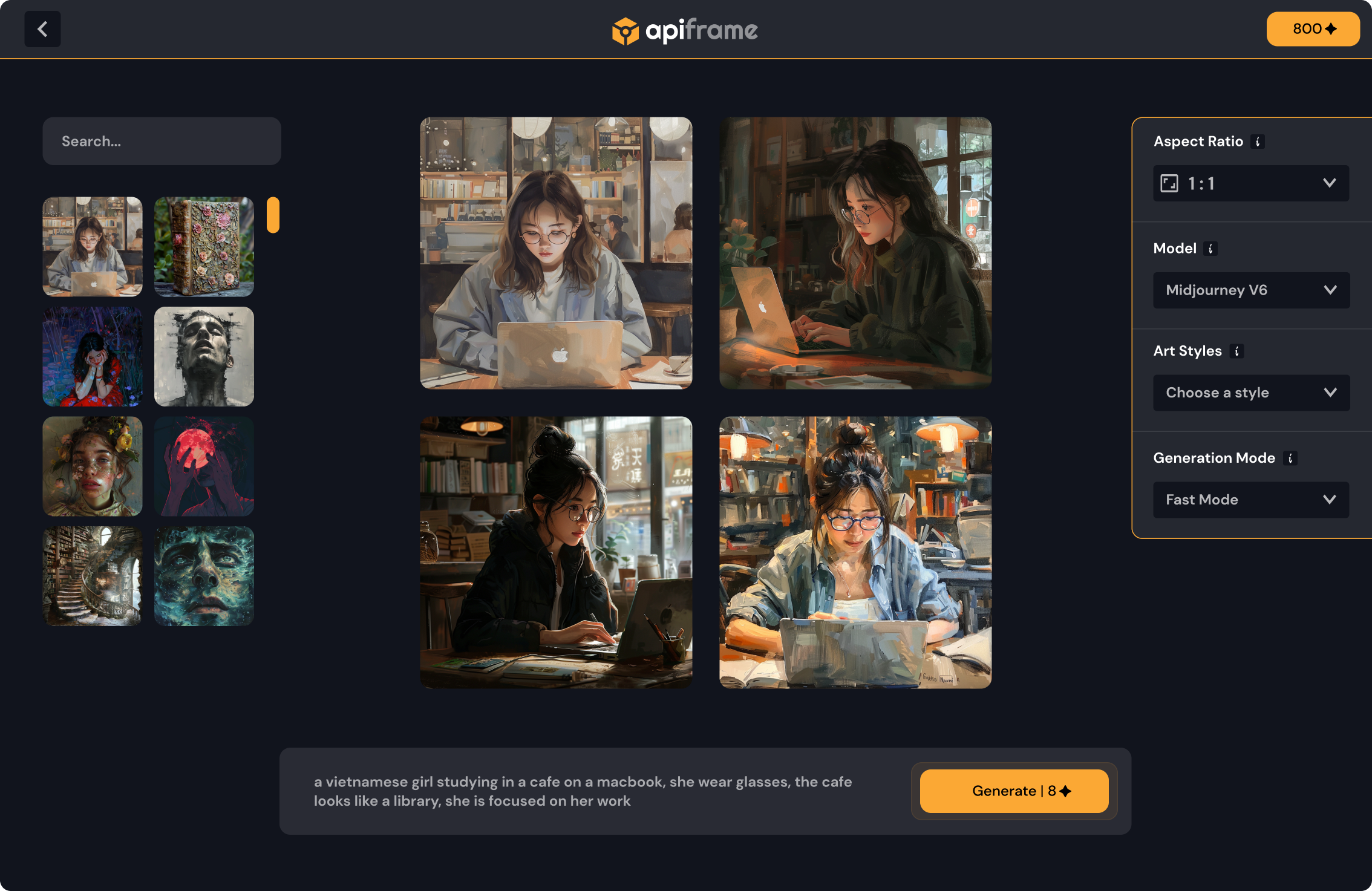Click the back arrow at top left
Screen dimensions: 1372x891
click(42, 28)
